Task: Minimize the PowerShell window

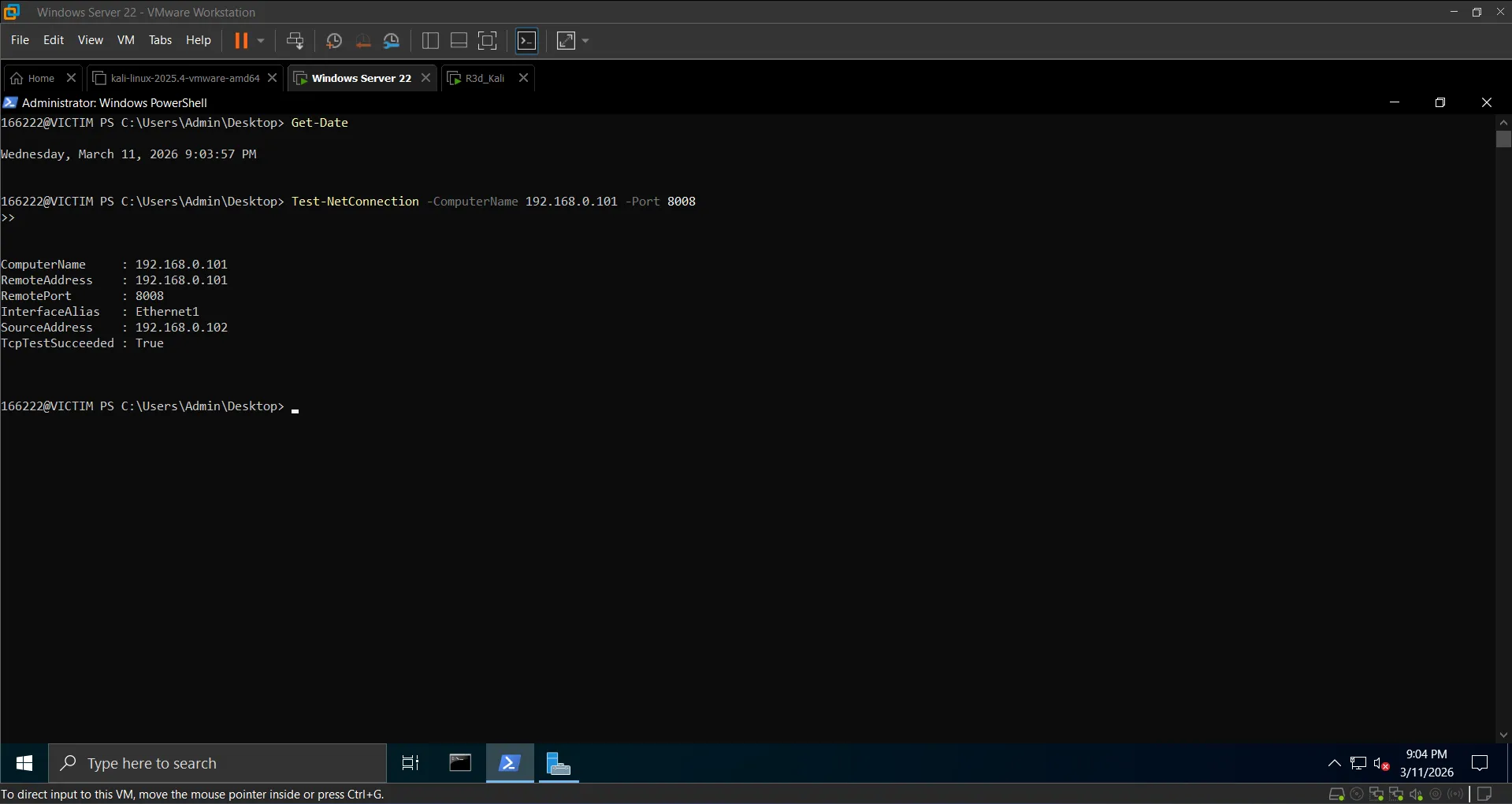Action: tap(1395, 102)
